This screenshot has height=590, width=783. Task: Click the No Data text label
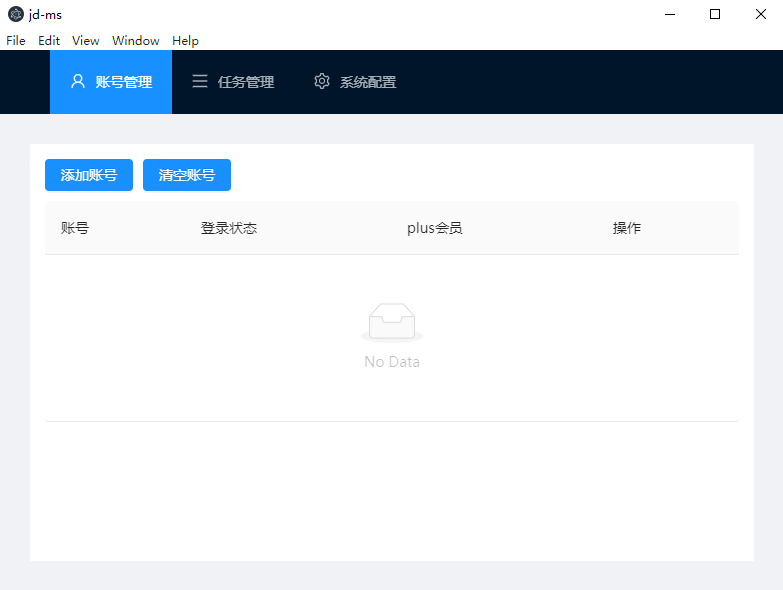tap(392, 362)
